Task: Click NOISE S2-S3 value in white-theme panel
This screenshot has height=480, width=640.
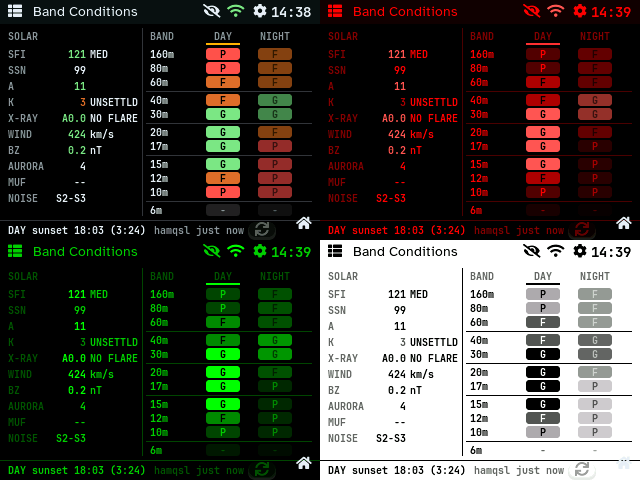Action: click(391, 438)
